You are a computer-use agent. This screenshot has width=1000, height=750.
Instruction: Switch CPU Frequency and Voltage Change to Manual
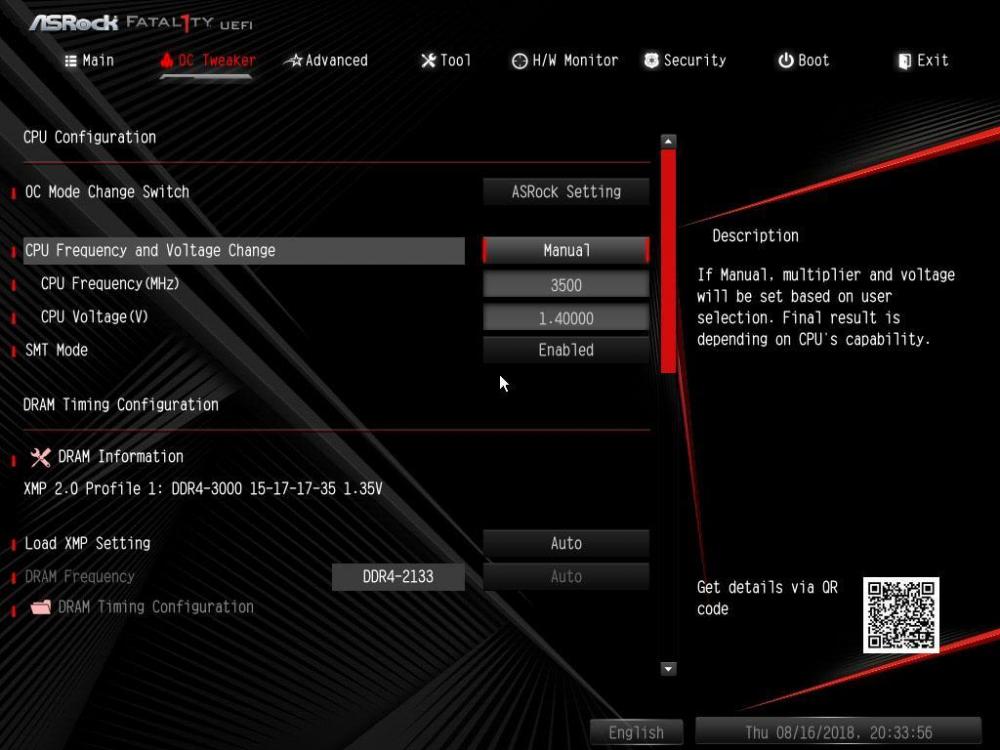[565, 250]
